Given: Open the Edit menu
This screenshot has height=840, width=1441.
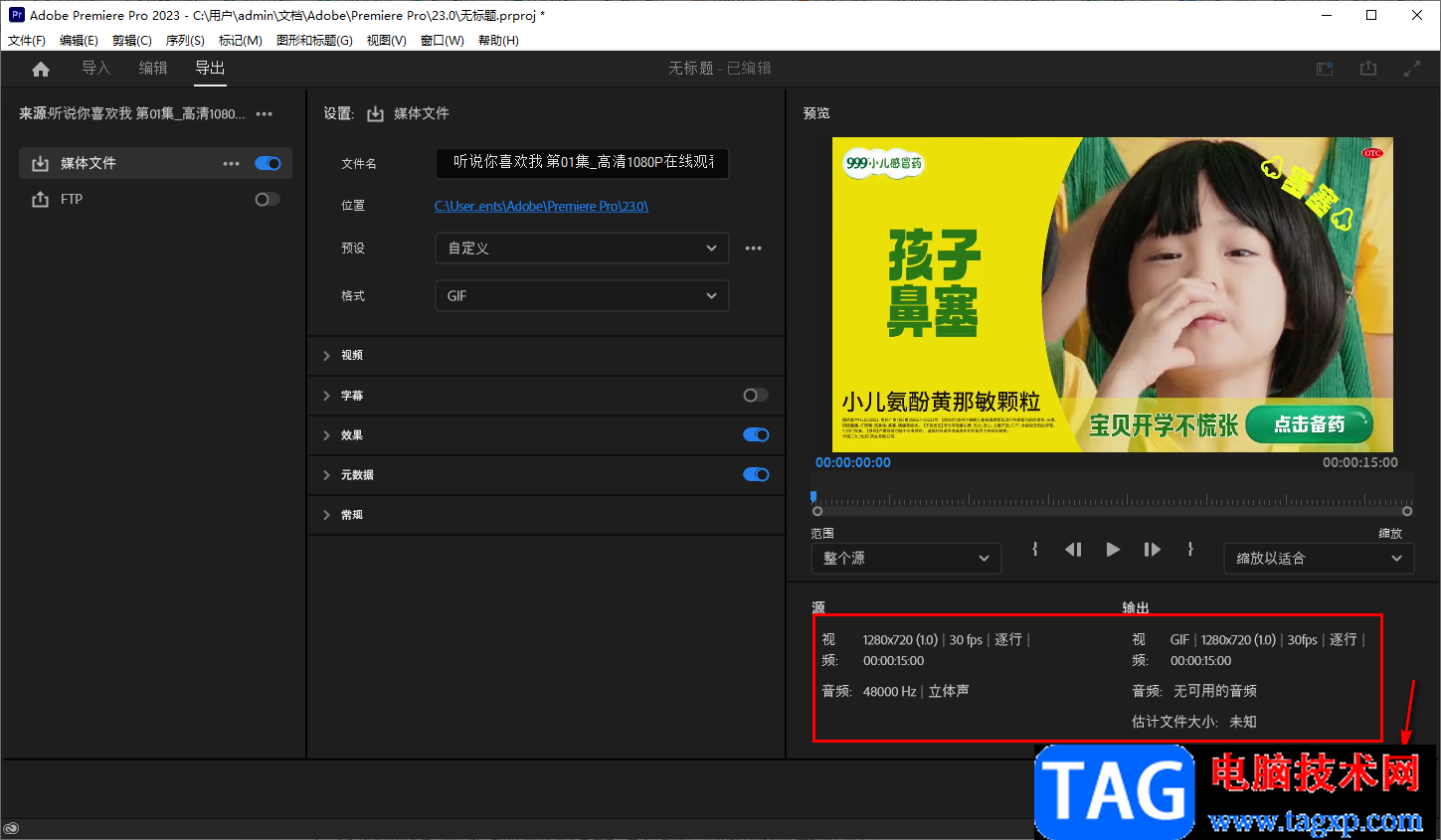Looking at the screenshot, I should tap(79, 41).
